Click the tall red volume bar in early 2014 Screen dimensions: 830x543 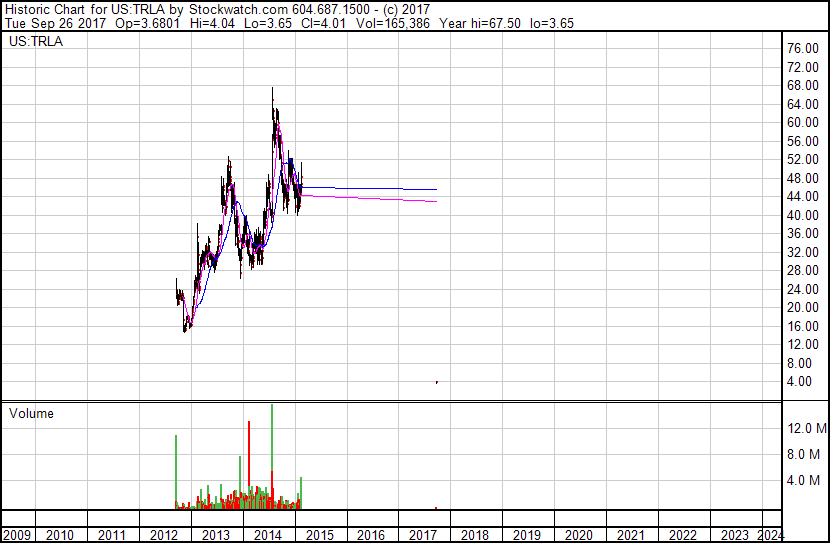(x=249, y=465)
